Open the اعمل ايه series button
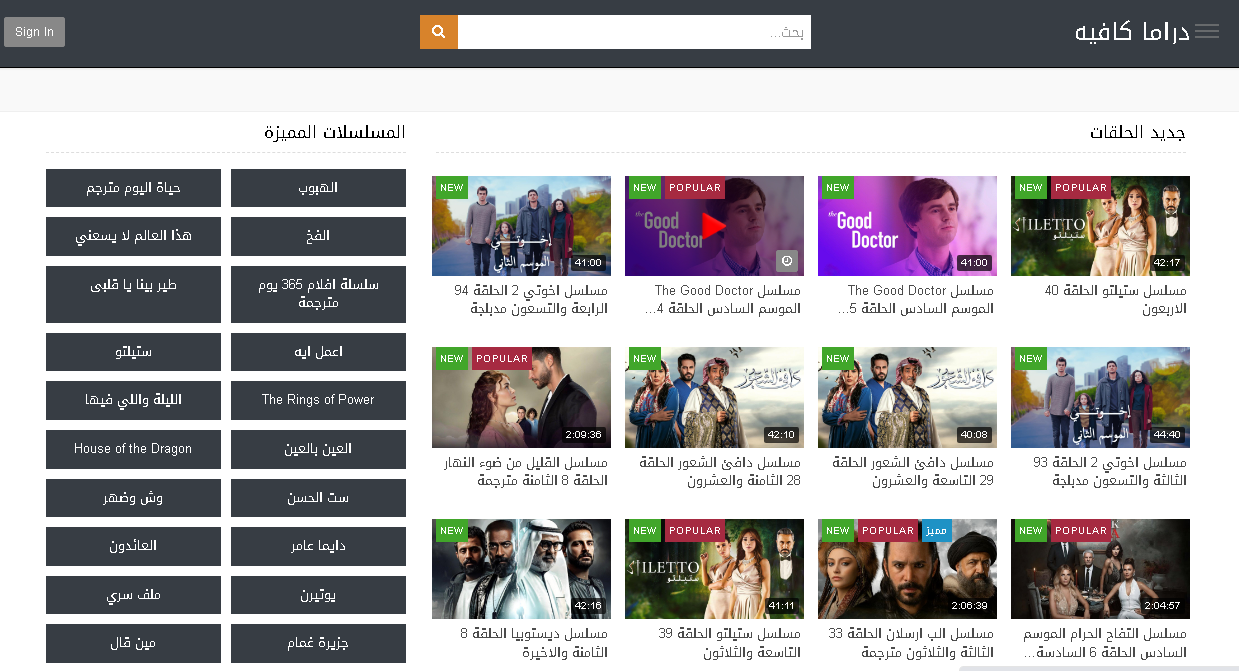 point(318,352)
